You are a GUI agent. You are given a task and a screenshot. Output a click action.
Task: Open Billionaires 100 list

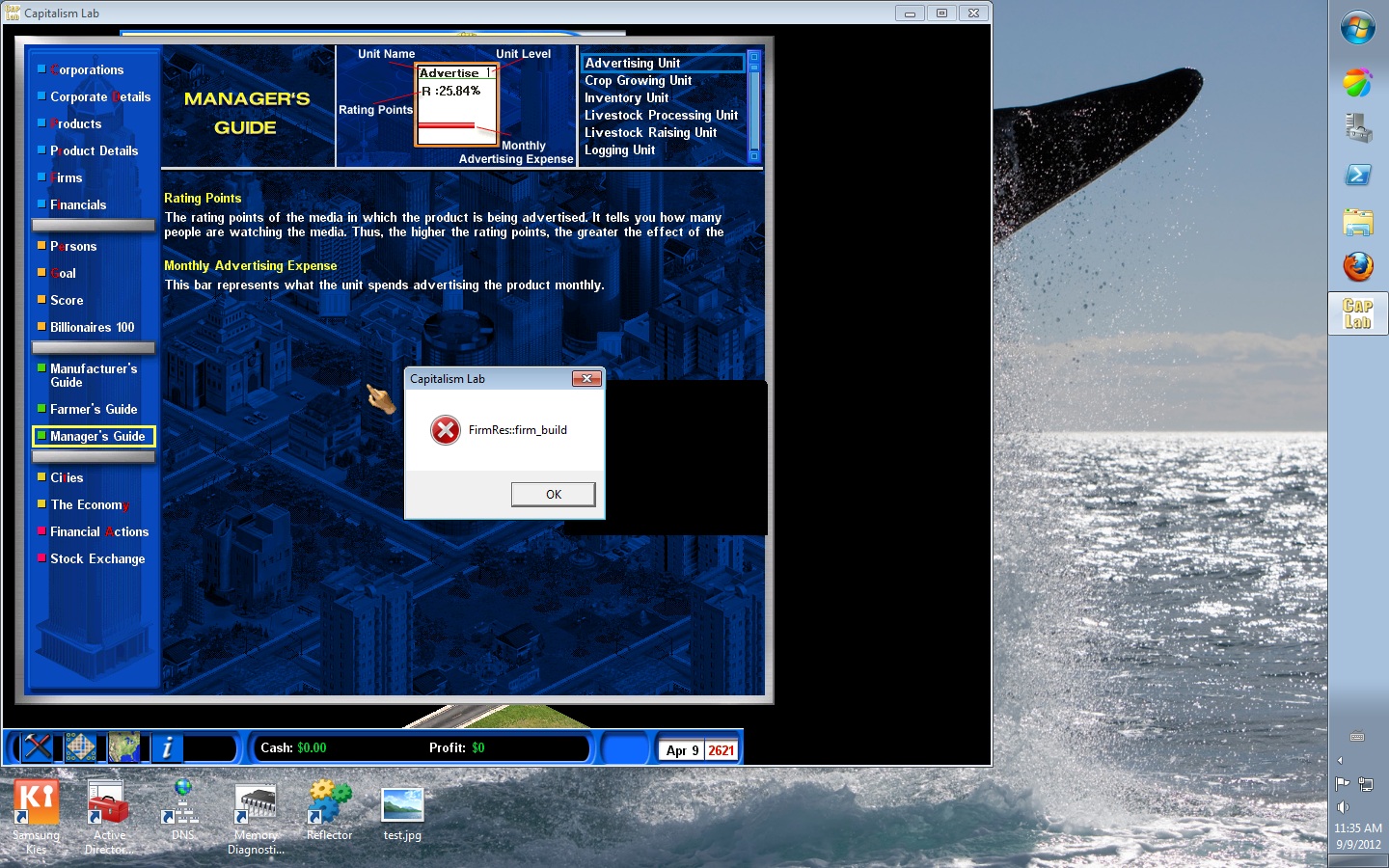pyautogui.click(x=92, y=327)
